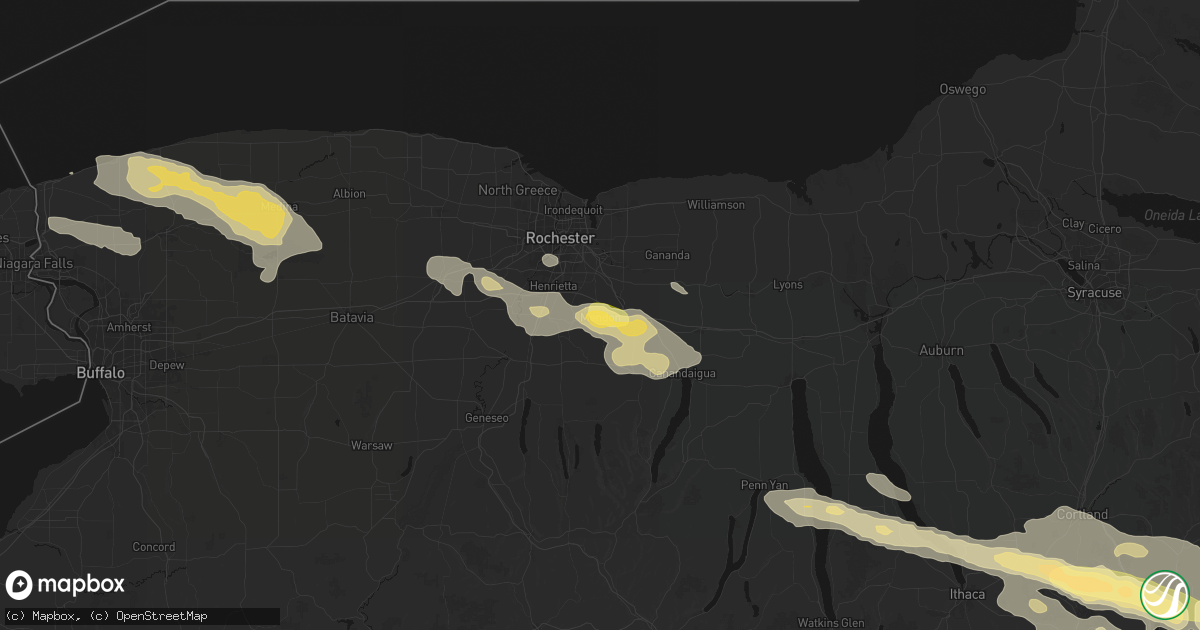Click the Cortland label
The height and width of the screenshot is (630, 1200).
[1082, 515]
